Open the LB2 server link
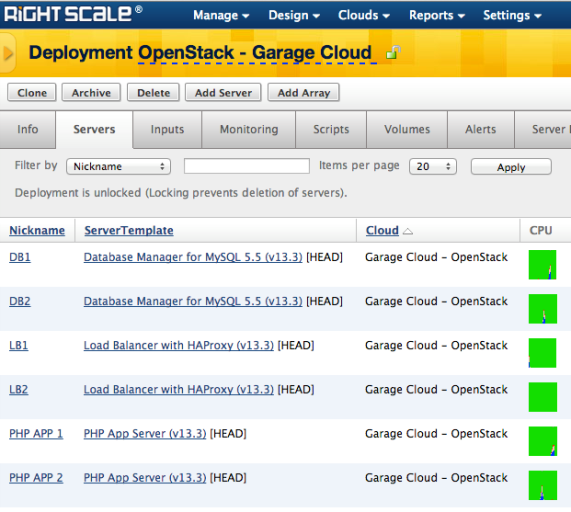Screen dimensions: 571x512 click(19, 389)
